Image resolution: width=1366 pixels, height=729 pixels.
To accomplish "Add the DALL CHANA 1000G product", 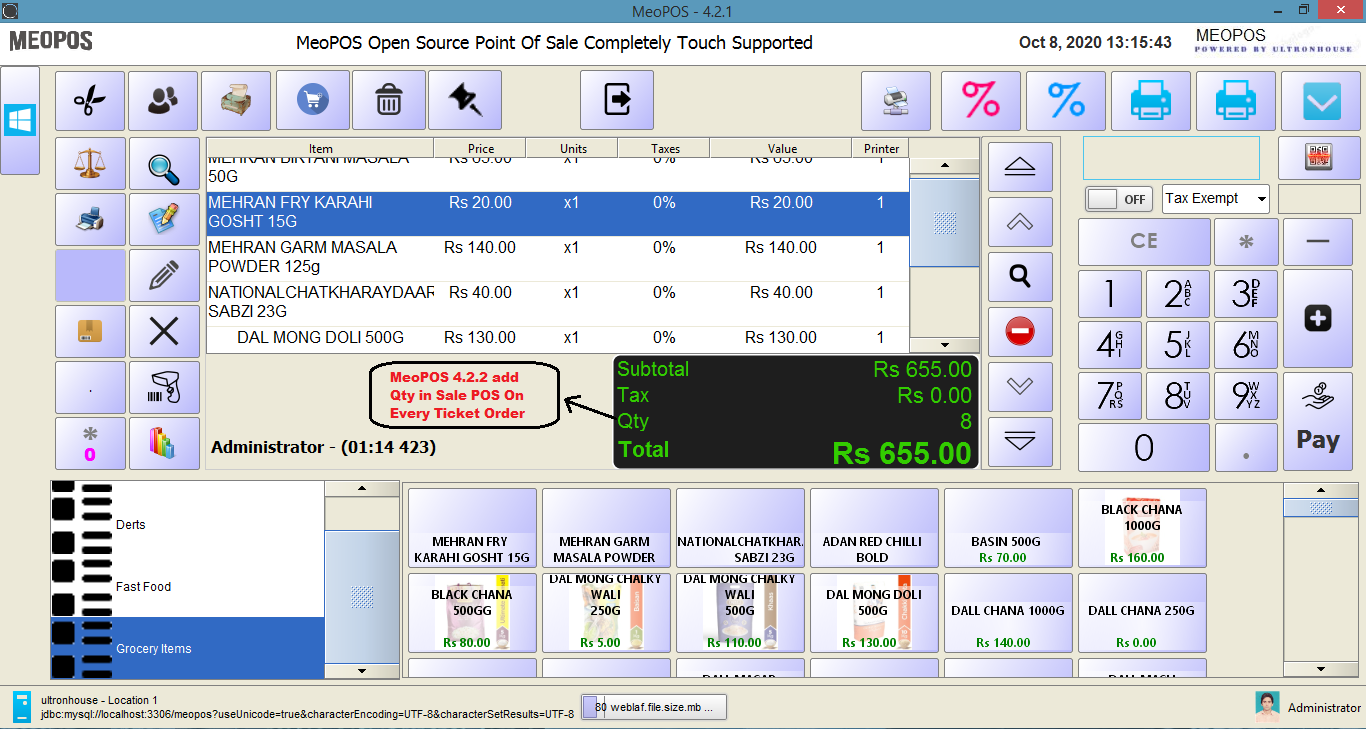I will (1007, 612).
